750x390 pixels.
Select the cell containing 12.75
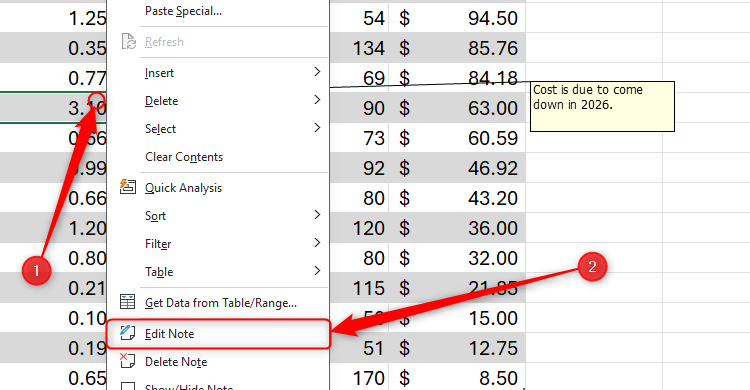pos(457,348)
